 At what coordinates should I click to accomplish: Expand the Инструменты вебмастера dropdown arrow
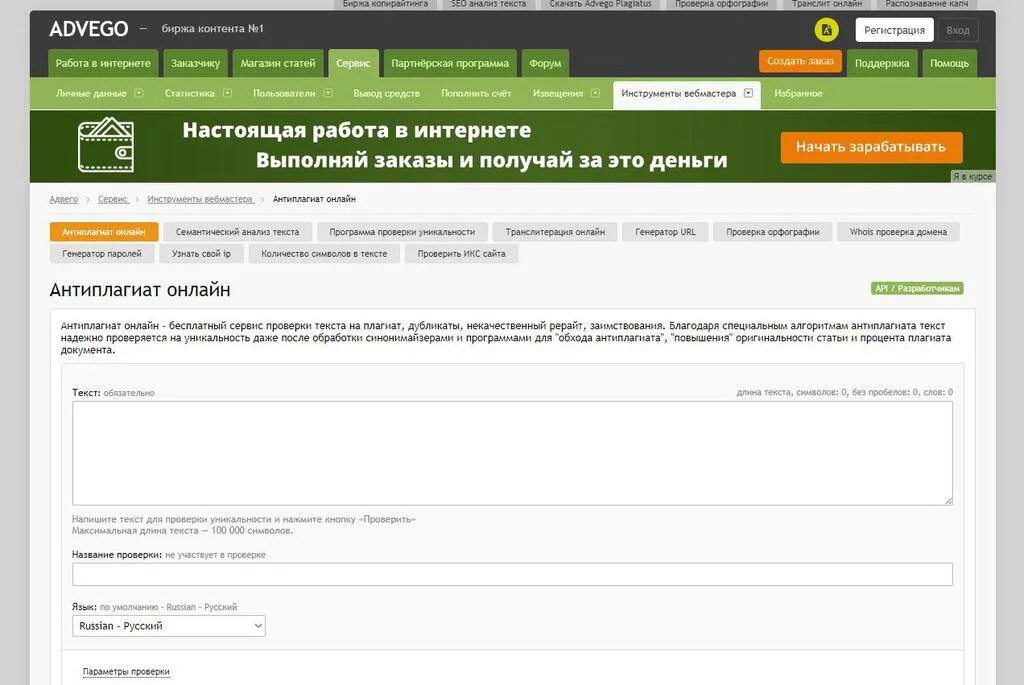click(748, 93)
